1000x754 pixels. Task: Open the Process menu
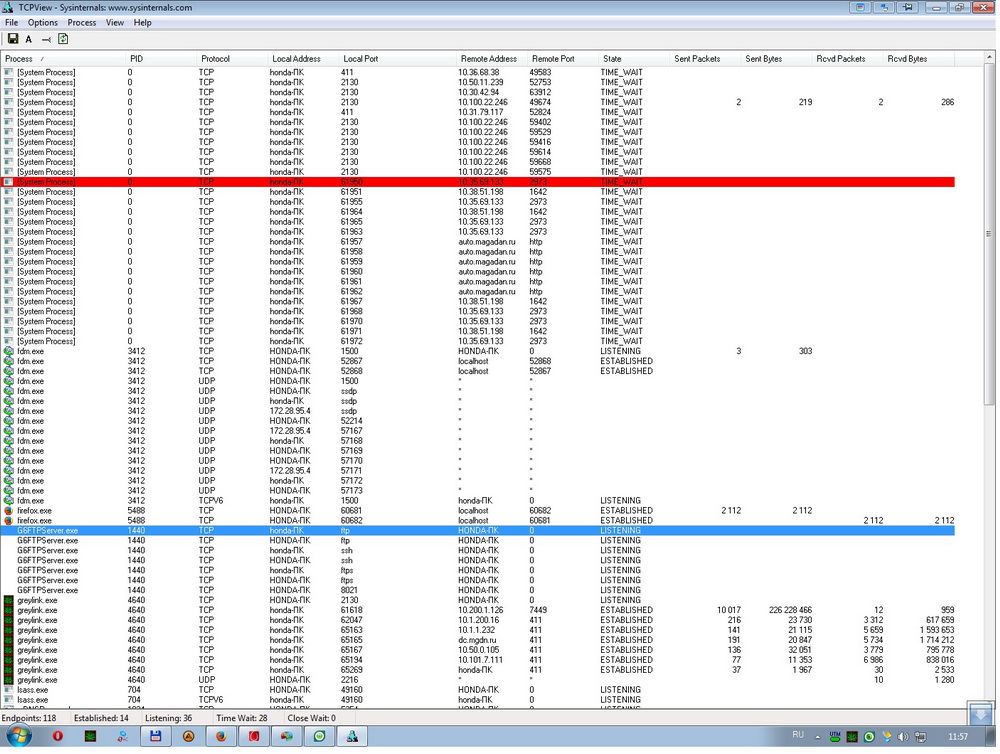coord(82,22)
